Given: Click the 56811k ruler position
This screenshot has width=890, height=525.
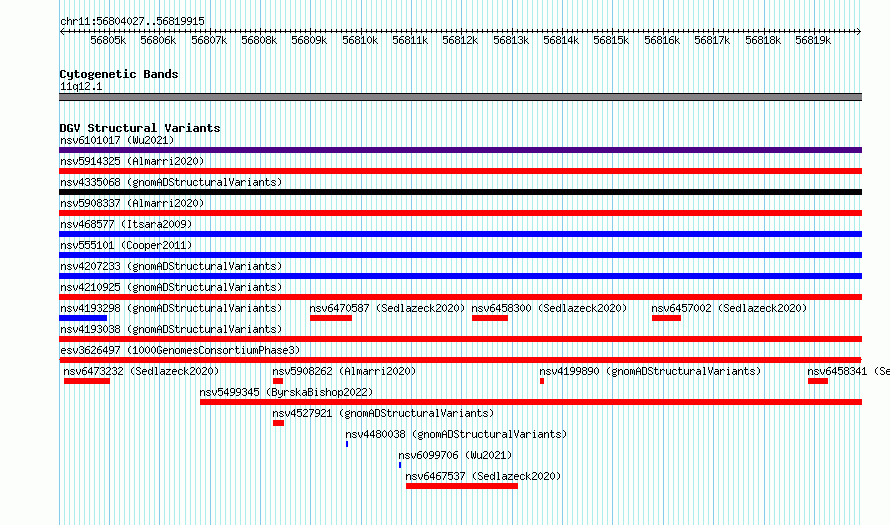Looking at the screenshot, I should pos(410,40).
